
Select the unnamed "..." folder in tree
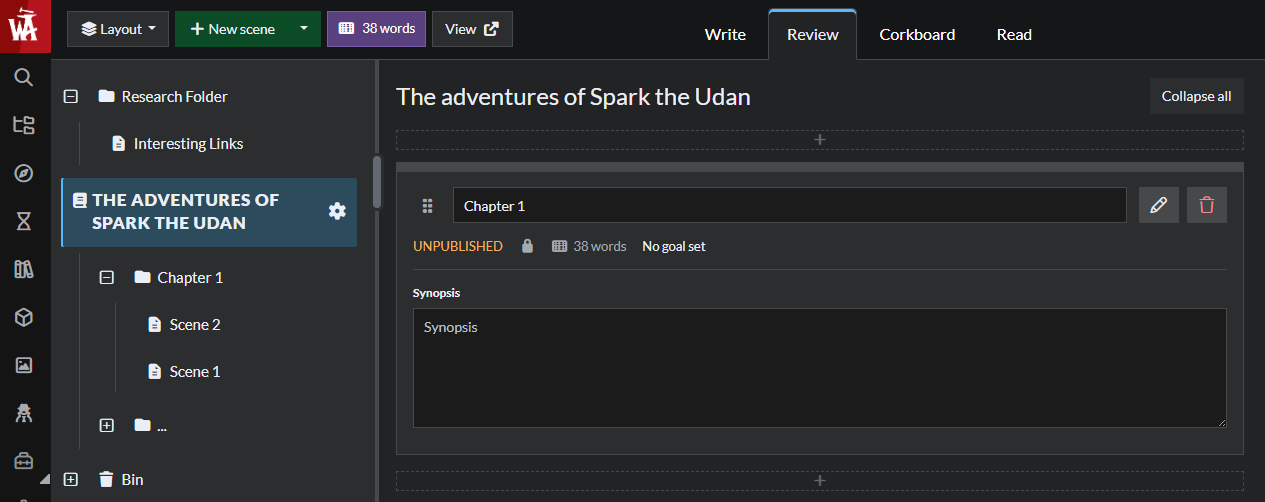pos(162,426)
